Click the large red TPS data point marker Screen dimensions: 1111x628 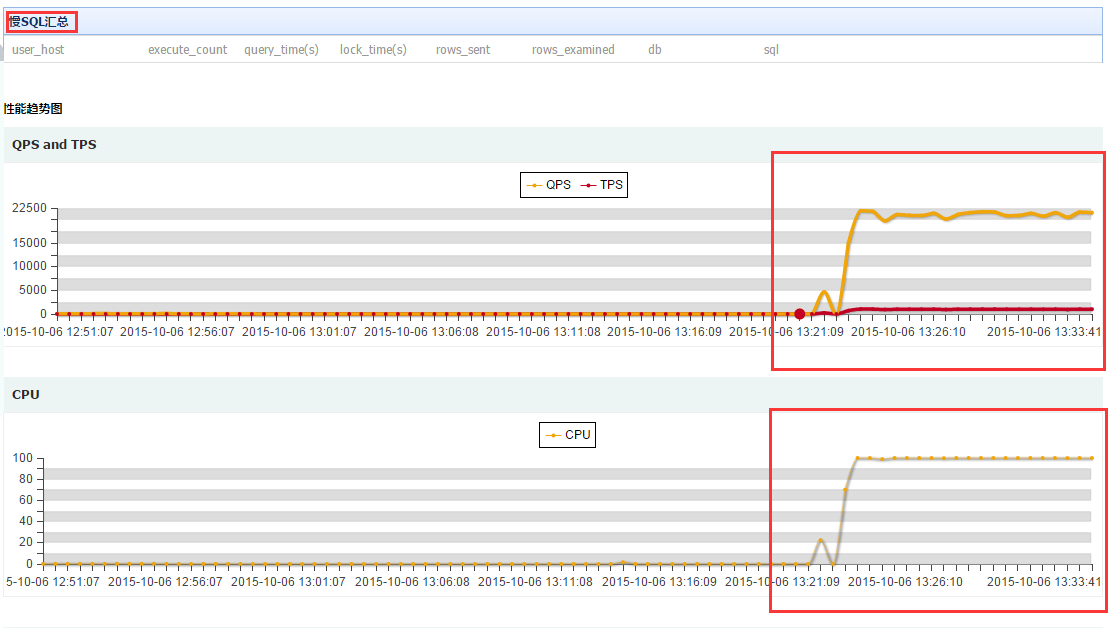(799, 314)
